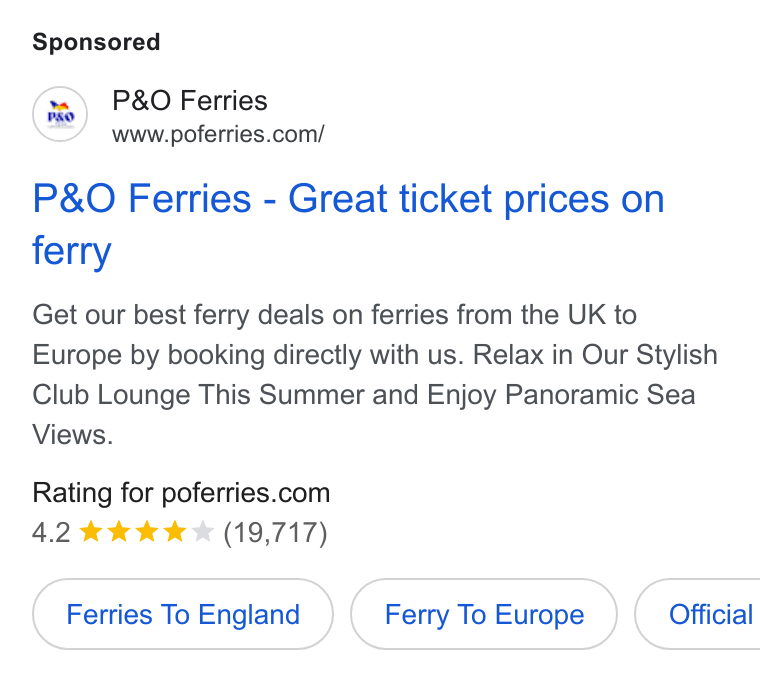The image size is (760, 682).
Task: Click the word 'Views.' in the description
Action: pos(73,435)
